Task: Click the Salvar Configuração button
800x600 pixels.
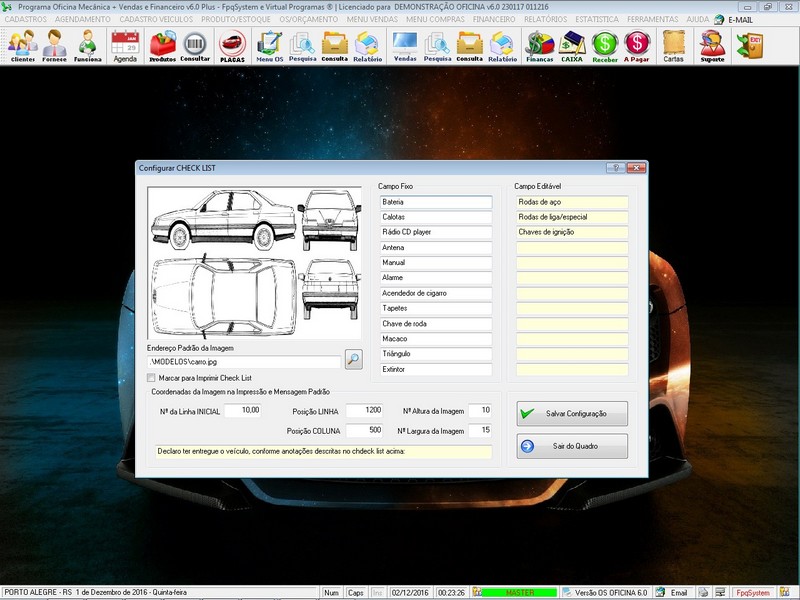Action: pos(572,413)
